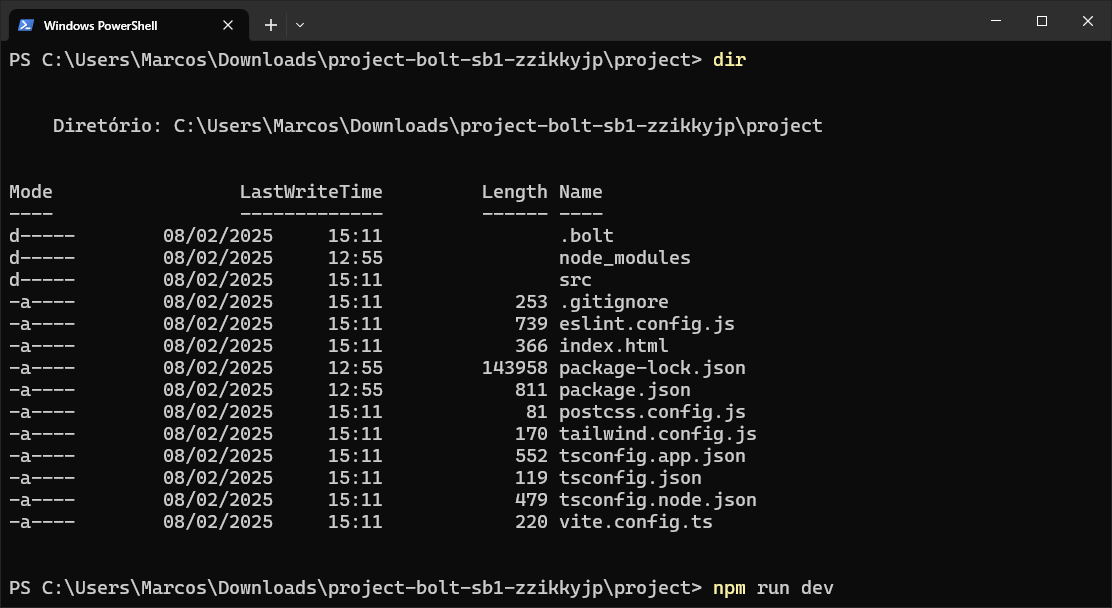Screen dimensions: 1112x608
Task: Click the tsconfig.json file name
Action: point(630,477)
